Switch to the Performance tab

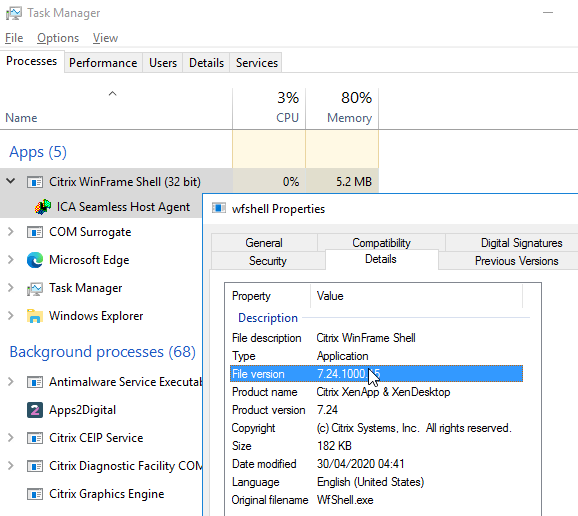click(x=103, y=63)
